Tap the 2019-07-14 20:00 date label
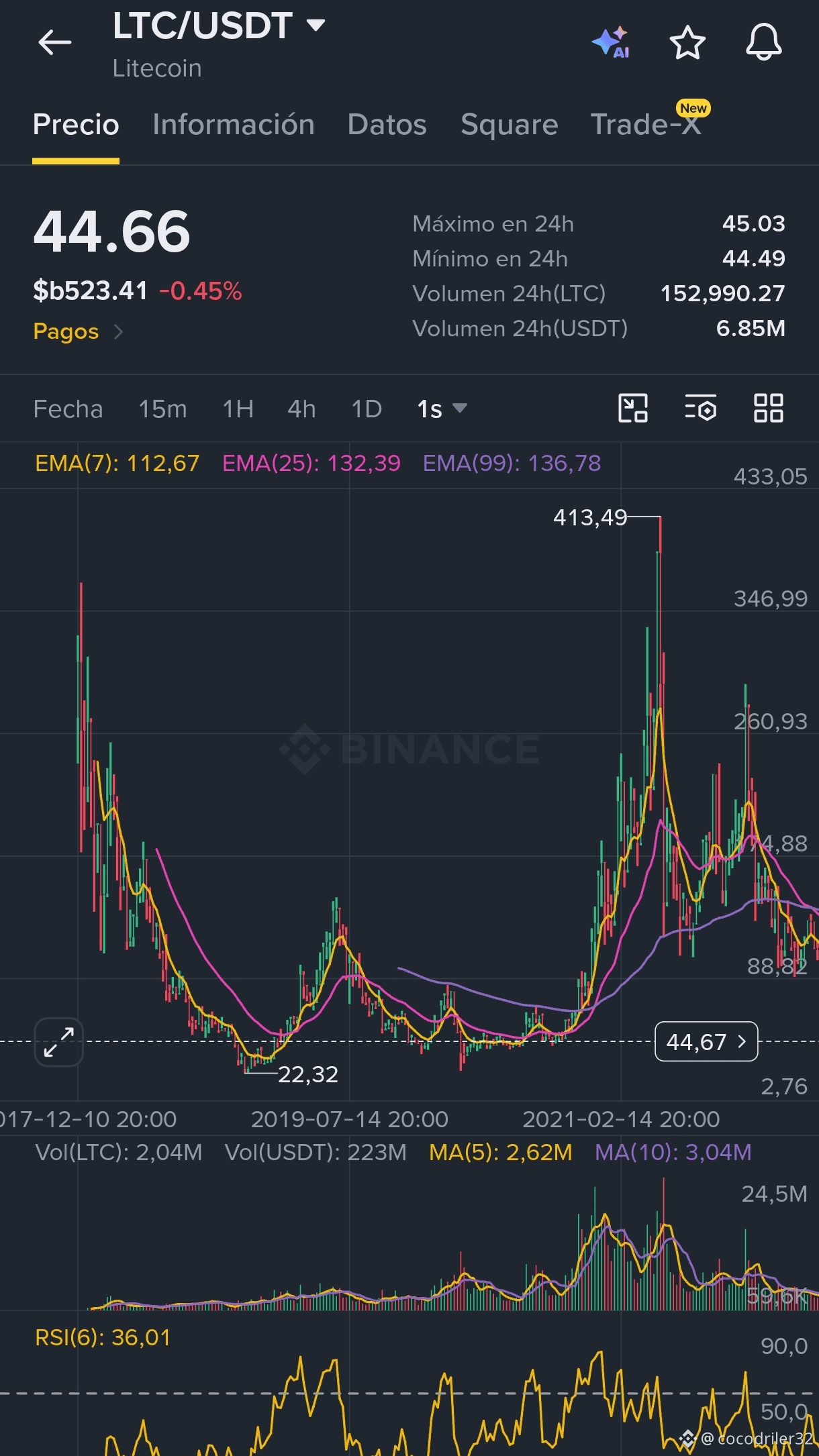 click(x=349, y=1119)
